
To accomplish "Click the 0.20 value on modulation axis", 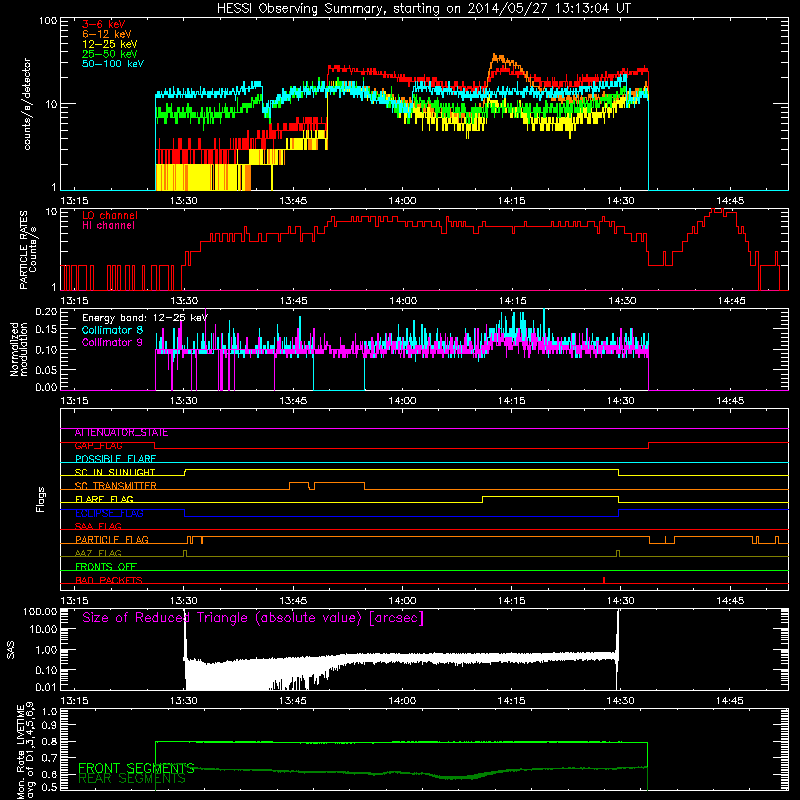I will pos(46,312).
